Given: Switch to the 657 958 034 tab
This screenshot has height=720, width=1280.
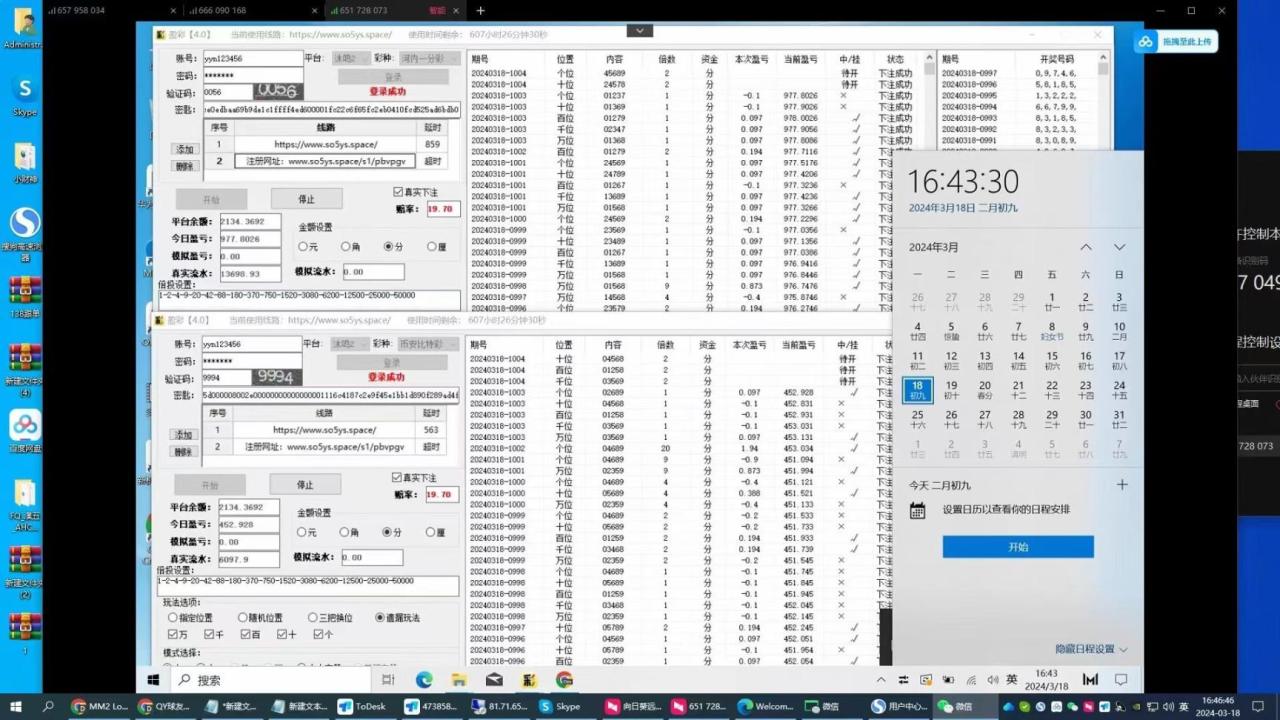Looking at the screenshot, I should point(82,10).
